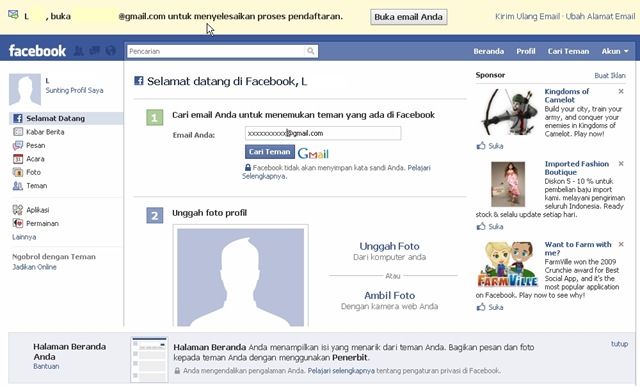Open messages icon in header

pyautogui.click(x=95, y=51)
